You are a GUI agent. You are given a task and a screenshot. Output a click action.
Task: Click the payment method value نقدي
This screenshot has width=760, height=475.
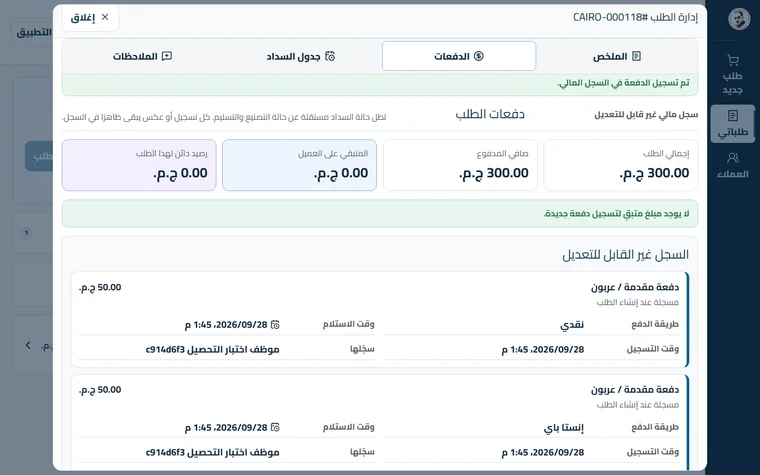click(x=572, y=325)
